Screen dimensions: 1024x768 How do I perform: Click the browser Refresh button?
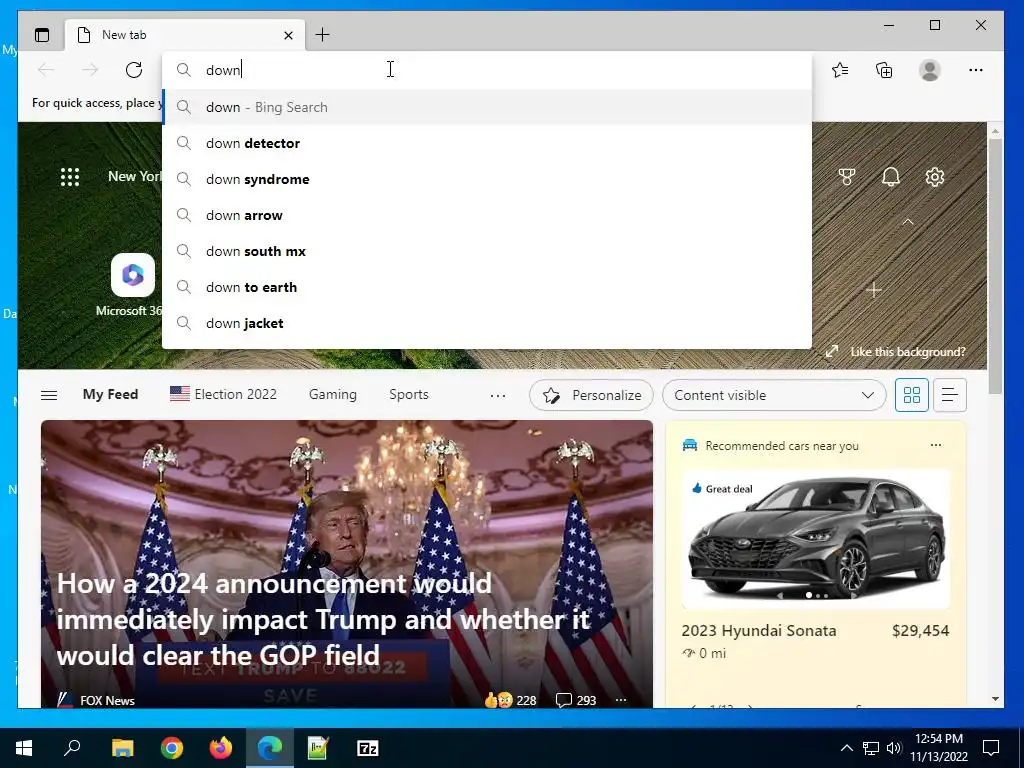point(134,70)
